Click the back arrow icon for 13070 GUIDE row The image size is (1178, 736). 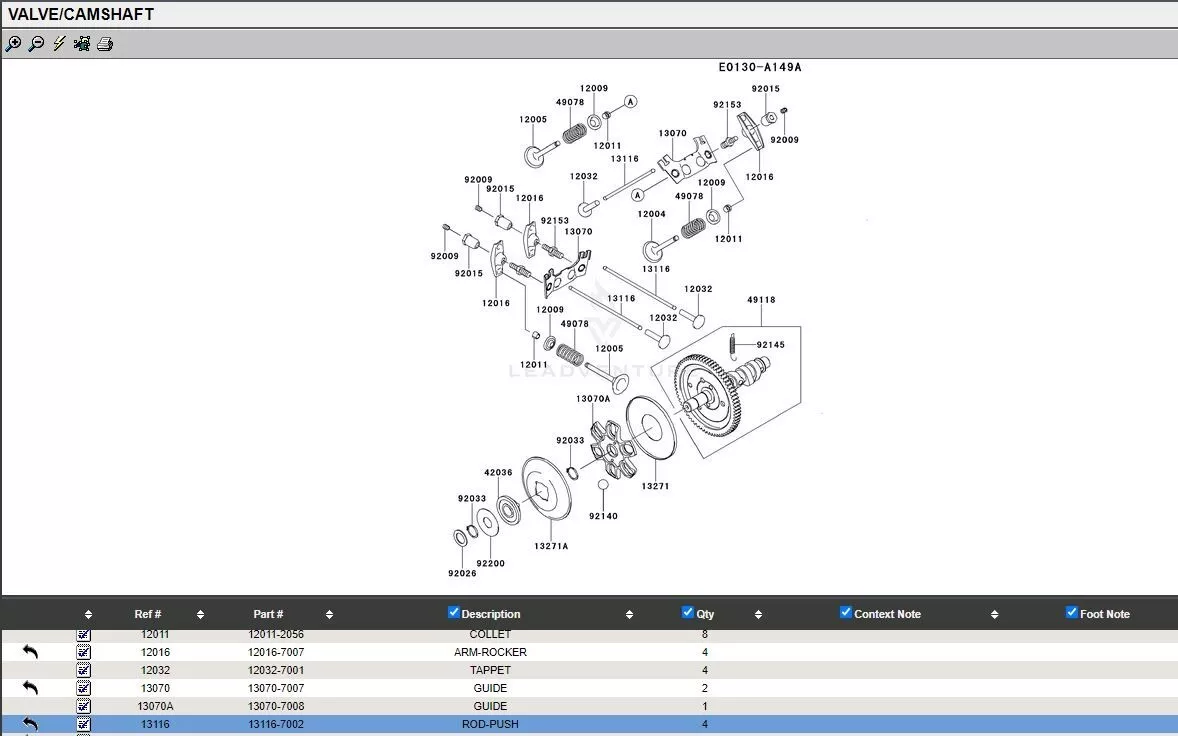30,688
